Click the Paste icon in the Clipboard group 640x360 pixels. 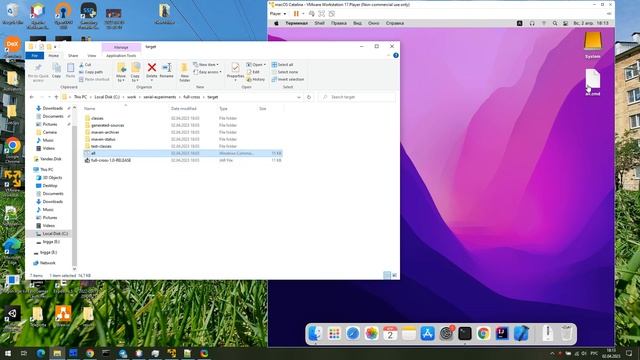pyautogui.click(x=71, y=68)
